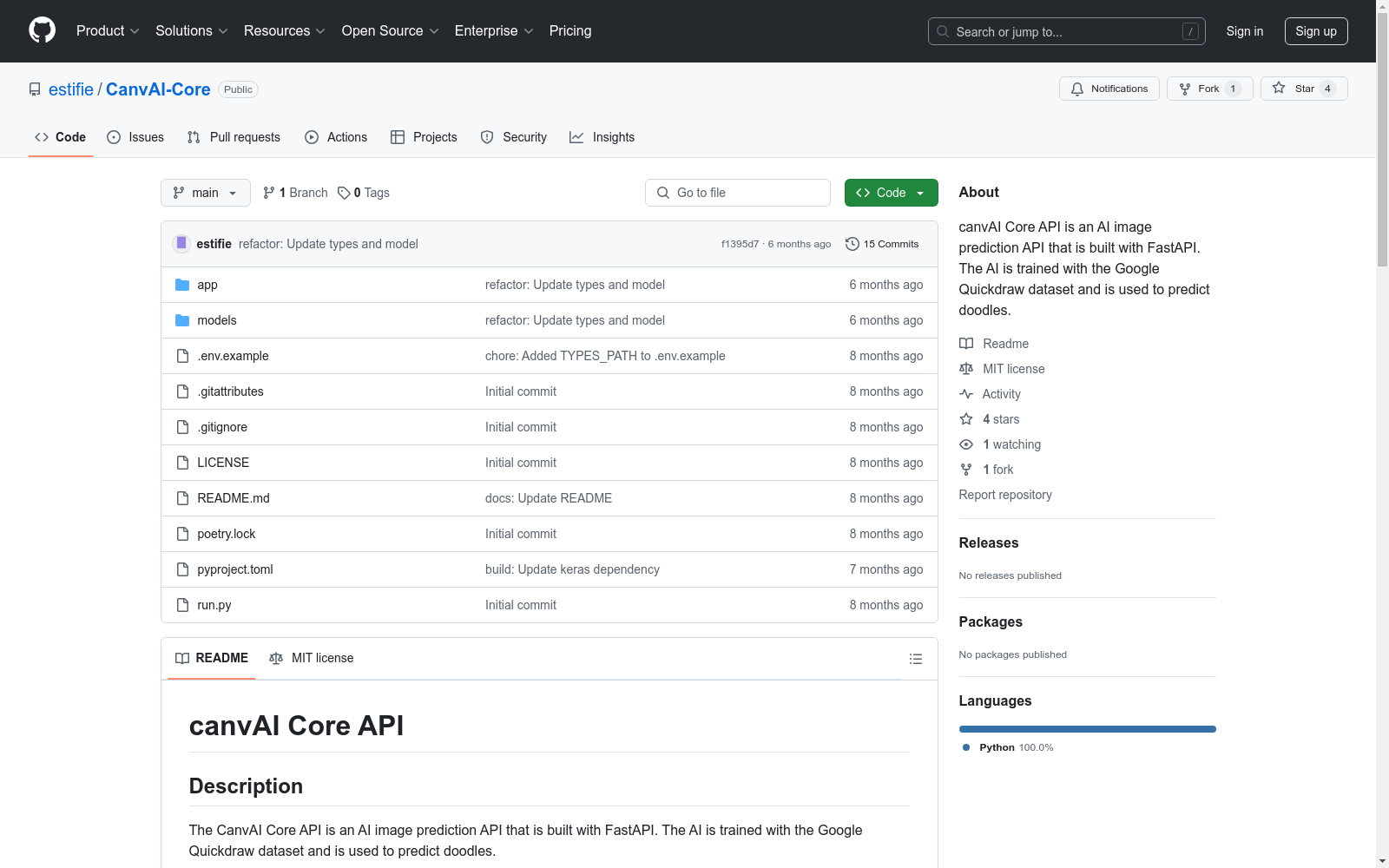This screenshot has width=1389, height=868.
Task: Click the watching eye icon
Action: coord(966,444)
